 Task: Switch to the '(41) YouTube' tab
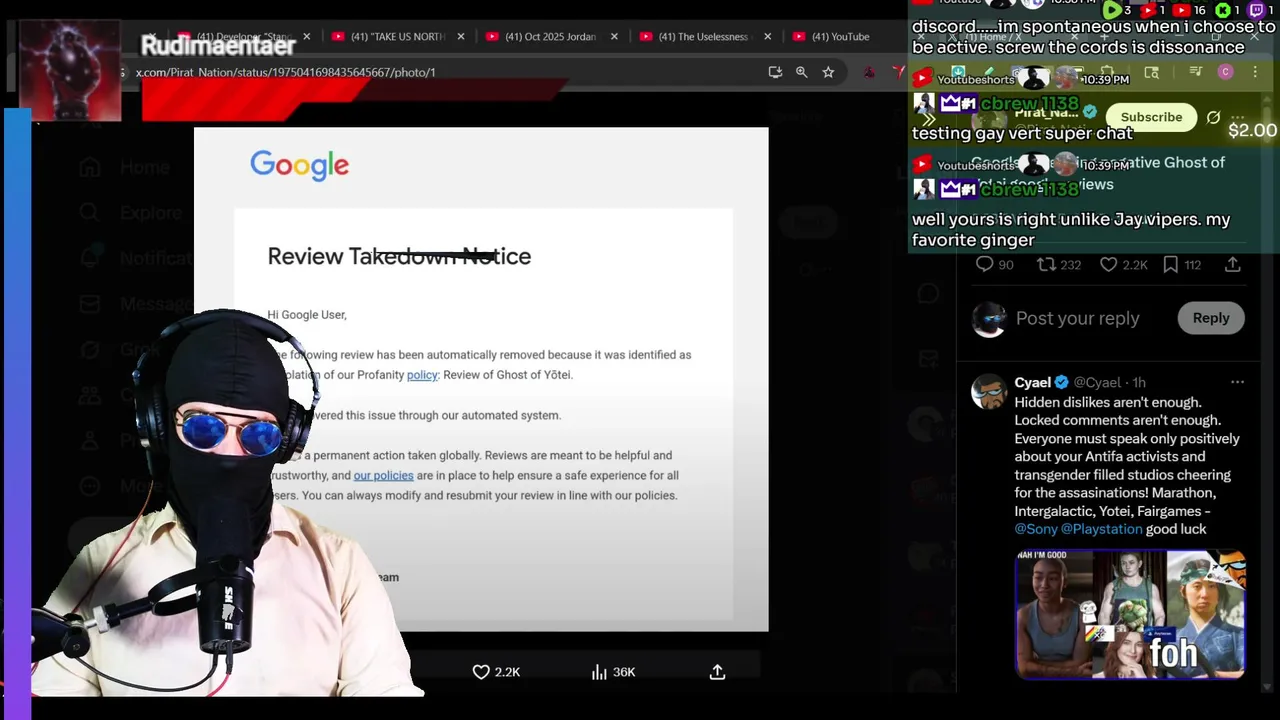tap(840, 37)
